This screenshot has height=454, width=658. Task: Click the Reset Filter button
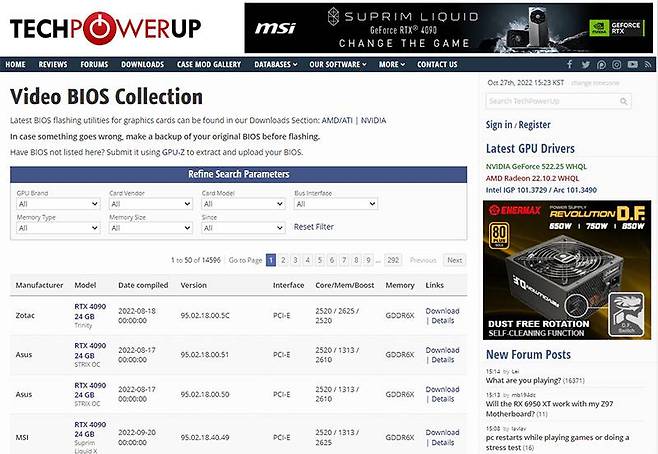pyautogui.click(x=313, y=227)
